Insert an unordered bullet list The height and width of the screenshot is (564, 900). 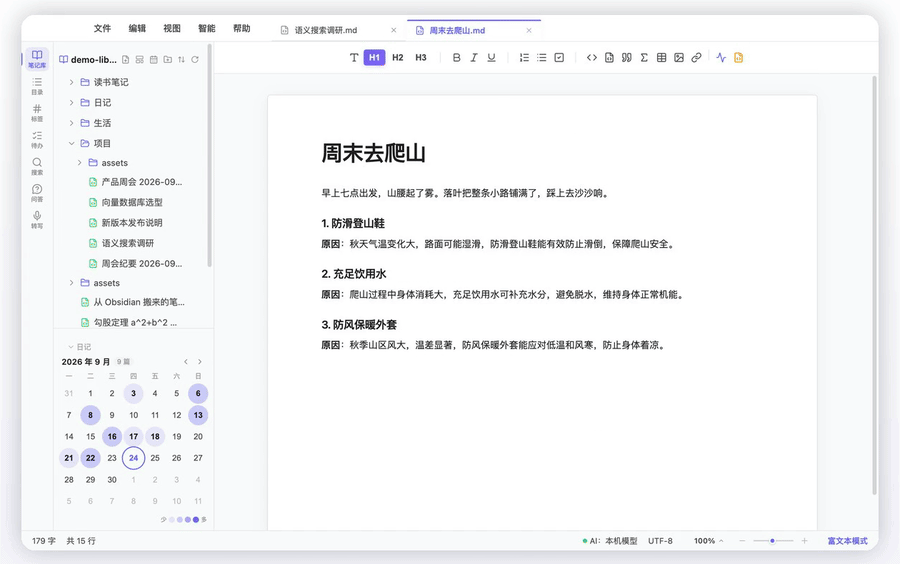(x=541, y=57)
